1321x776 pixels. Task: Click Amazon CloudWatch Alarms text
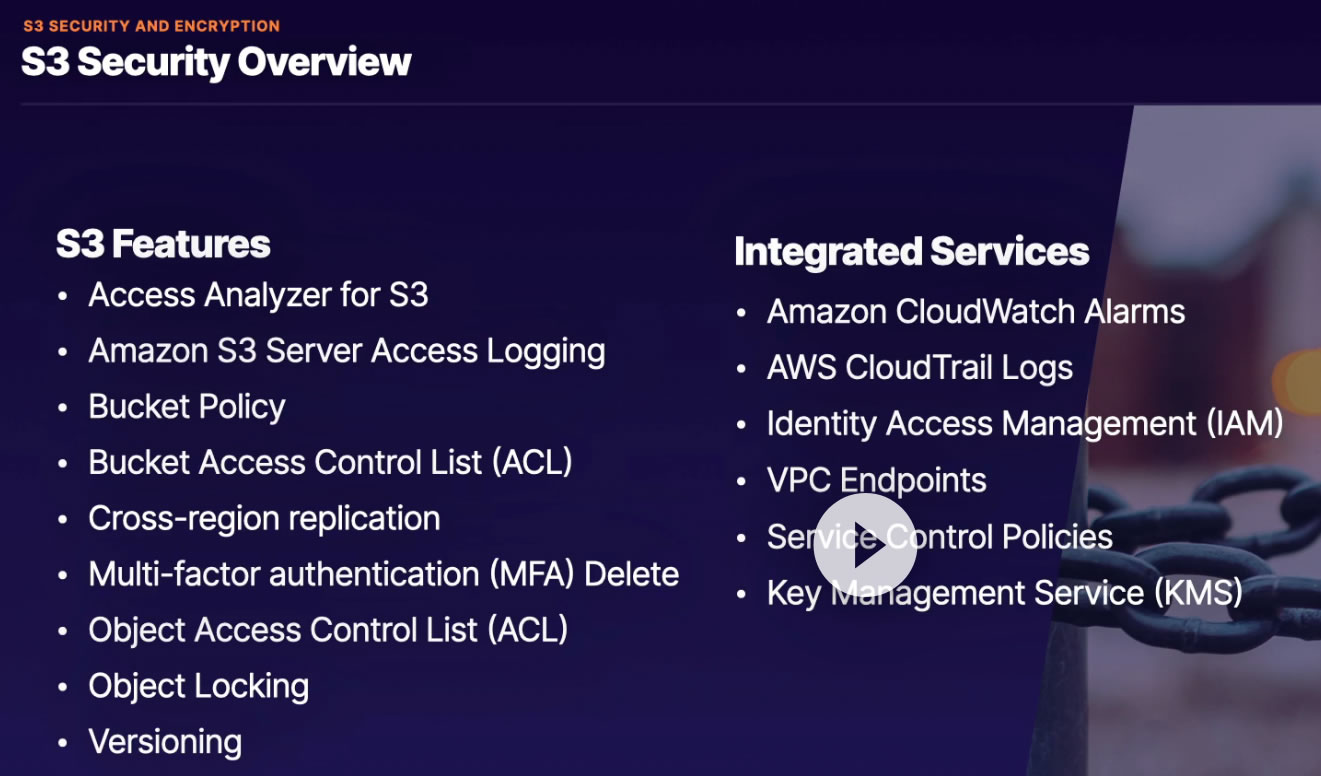tap(975, 312)
